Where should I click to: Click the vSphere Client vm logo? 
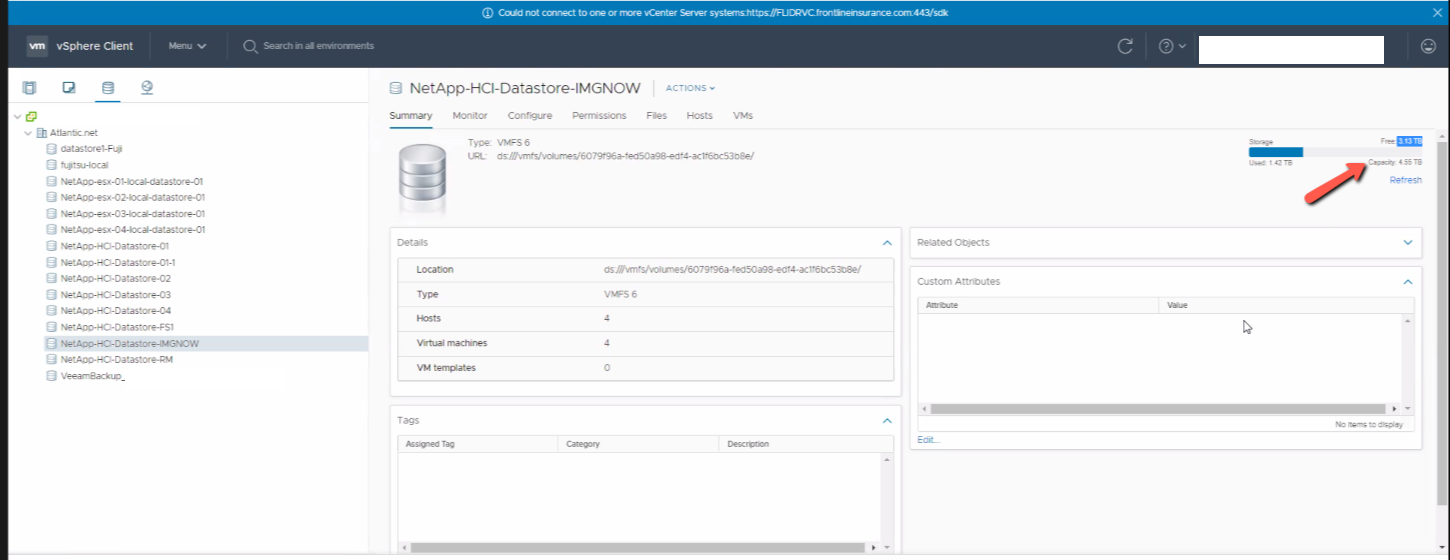[x=37, y=46]
